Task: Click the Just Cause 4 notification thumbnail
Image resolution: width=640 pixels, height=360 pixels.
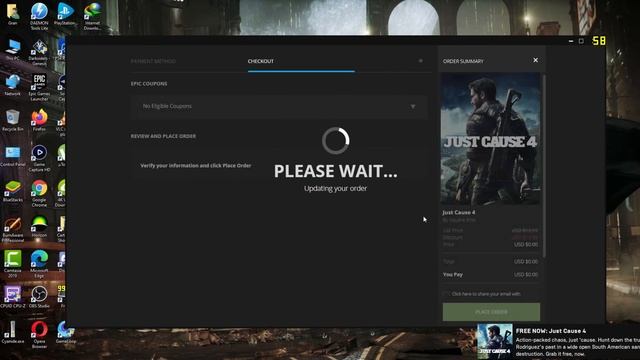Action: tap(495, 342)
